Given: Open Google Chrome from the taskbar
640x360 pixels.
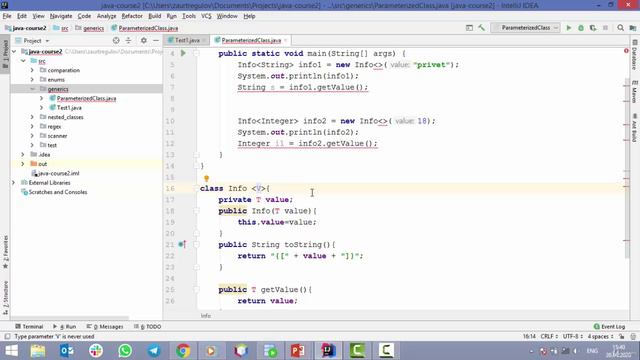Looking at the screenshot, I should click(x=183, y=351).
